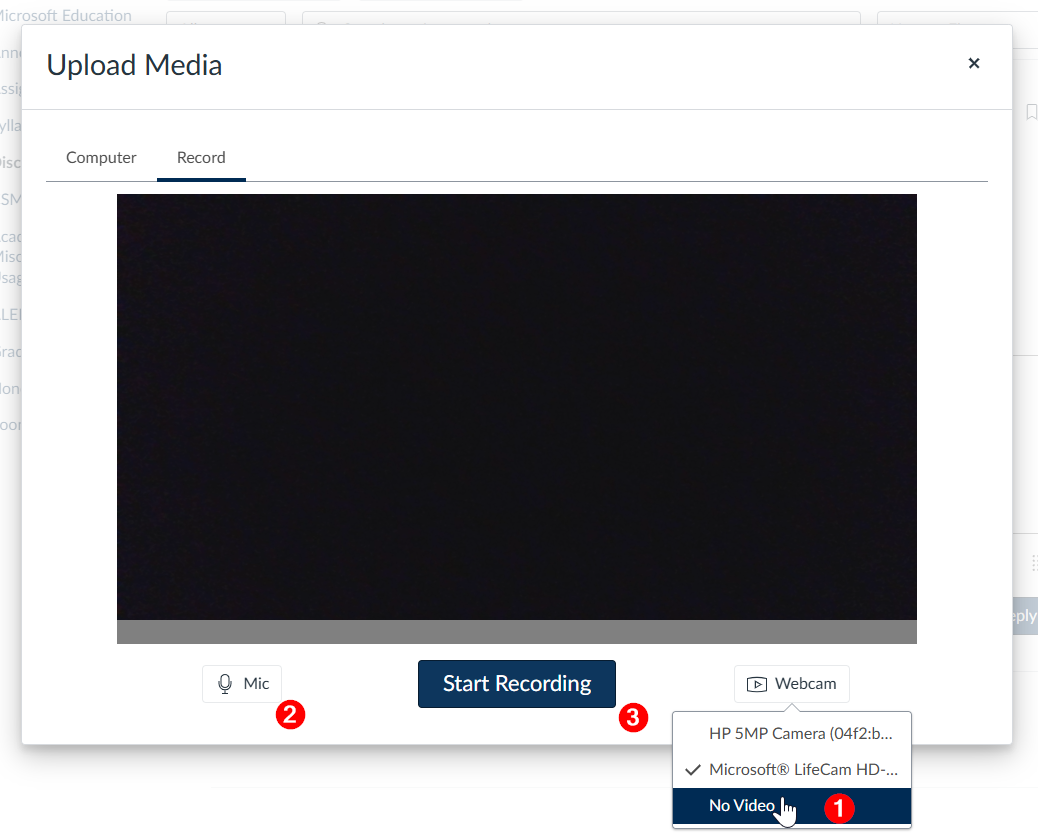
Task: Close the Upload Media dialog
Action: 974,64
